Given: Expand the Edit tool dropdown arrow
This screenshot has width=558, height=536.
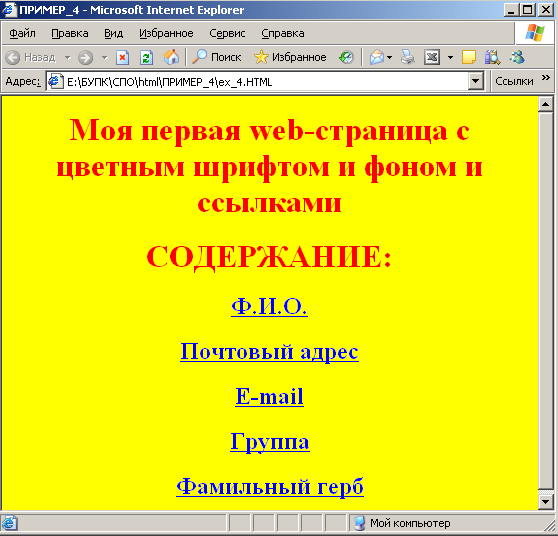Looking at the screenshot, I should pos(450,57).
